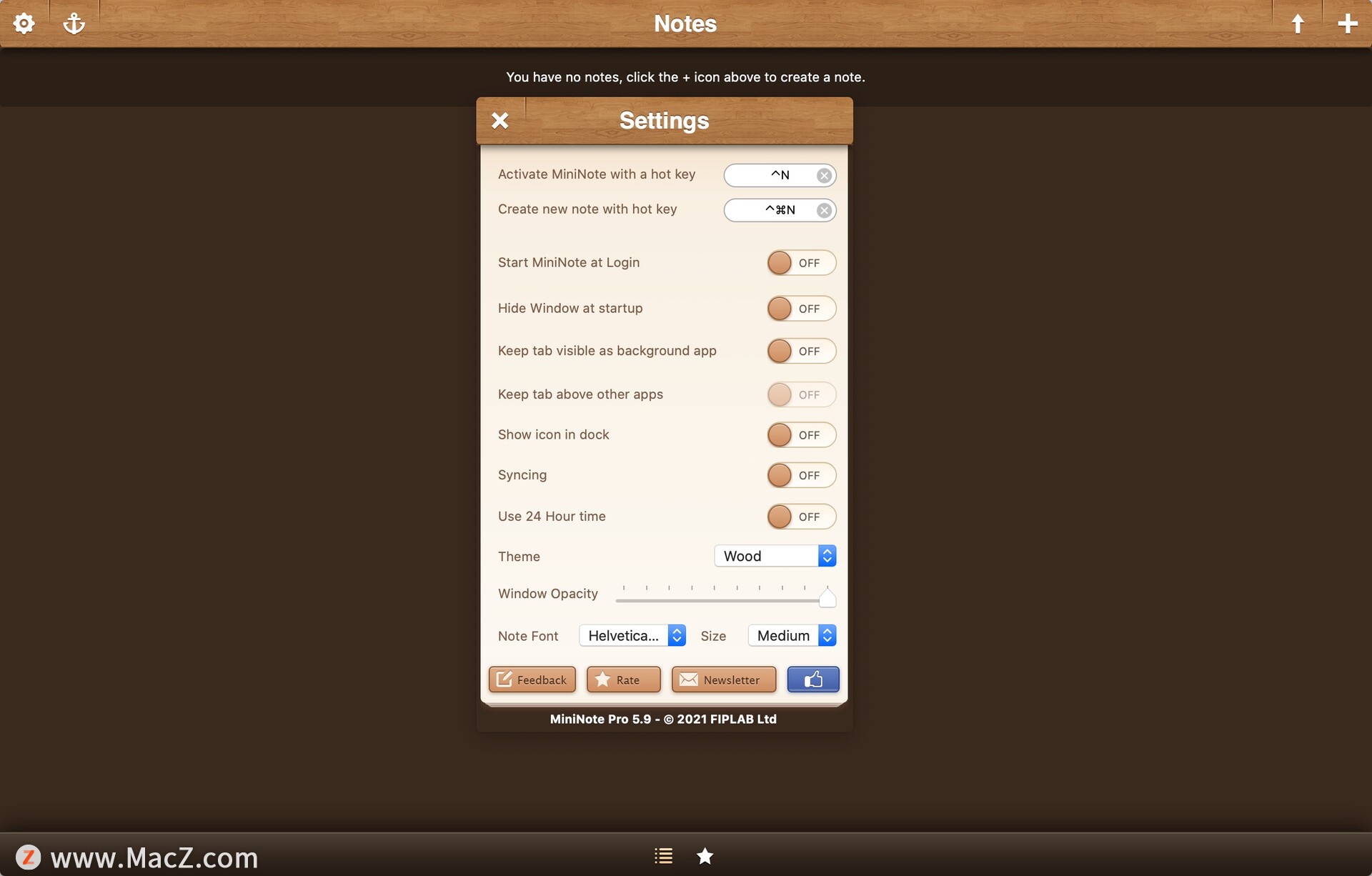This screenshot has height=876, width=1372.
Task: Enable Start MiniNote at Login
Action: pos(800,263)
